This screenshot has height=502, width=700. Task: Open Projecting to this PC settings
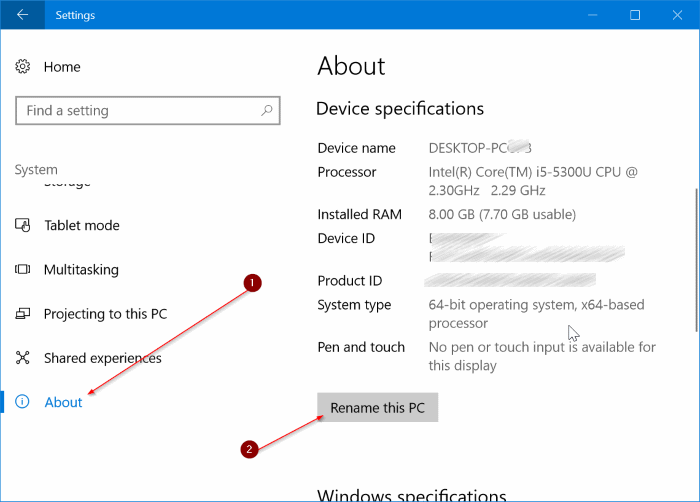[105, 314]
